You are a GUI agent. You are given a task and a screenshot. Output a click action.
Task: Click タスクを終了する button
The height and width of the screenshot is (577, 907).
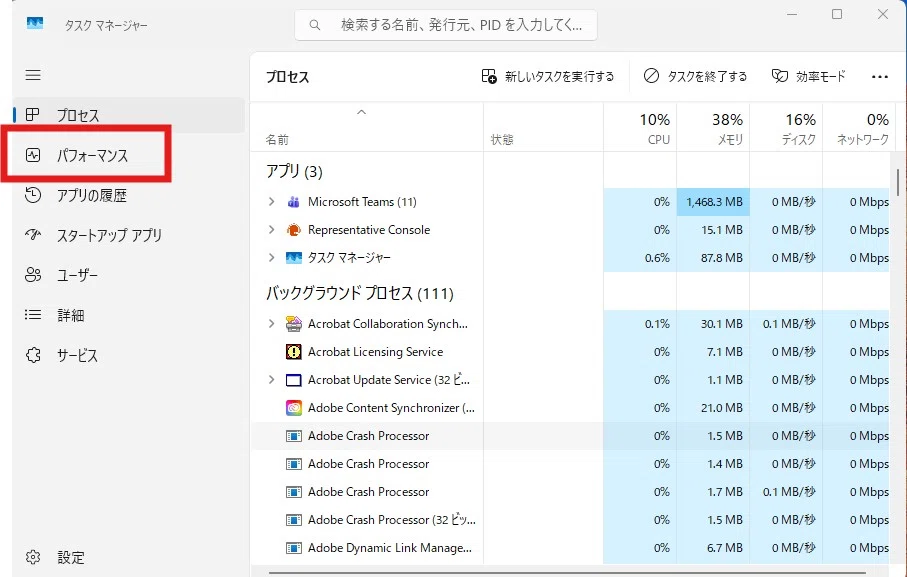(696, 76)
